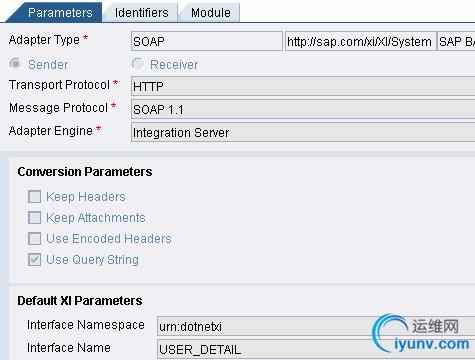Viewport: 475px width, 360px height.
Task: Open the Adapter Engine Integration Server dropdown
Action: pos(303,132)
